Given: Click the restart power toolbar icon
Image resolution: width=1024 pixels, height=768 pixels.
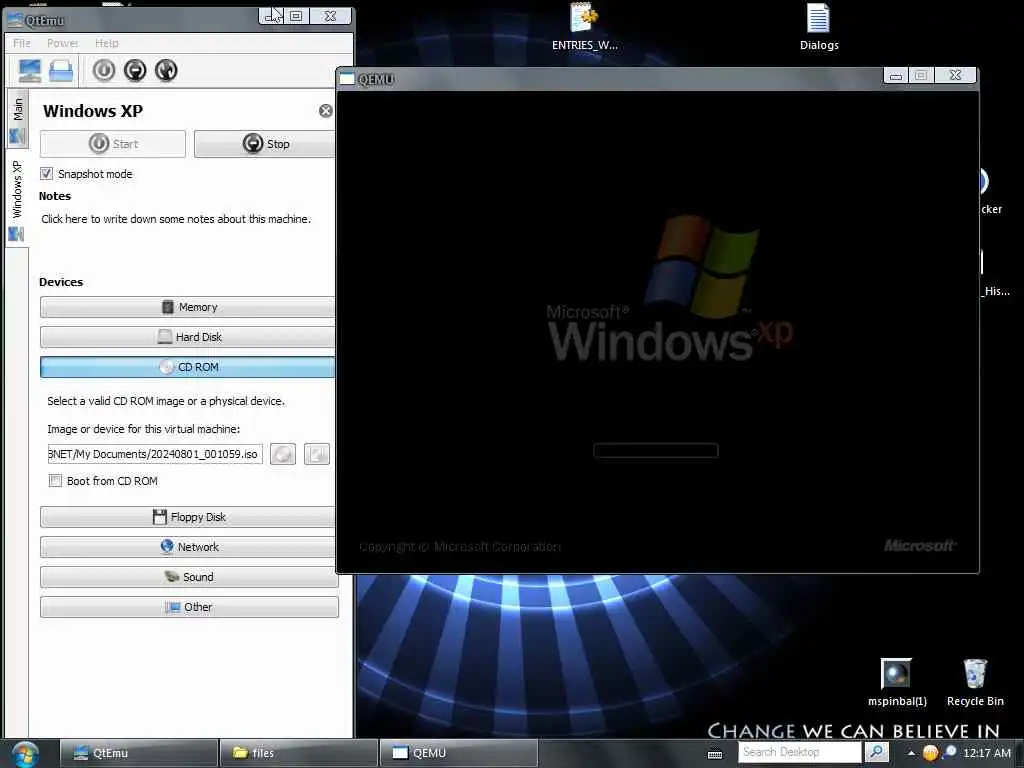Looking at the screenshot, I should [166, 70].
